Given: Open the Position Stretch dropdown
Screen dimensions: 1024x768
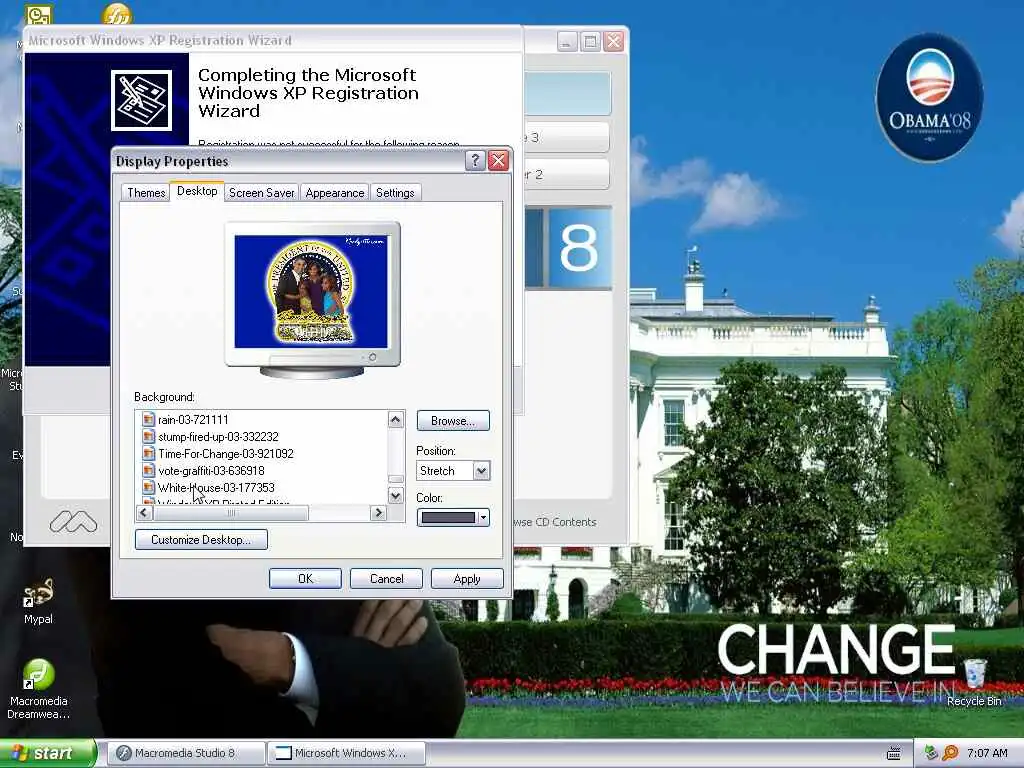Looking at the screenshot, I should (x=481, y=470).
